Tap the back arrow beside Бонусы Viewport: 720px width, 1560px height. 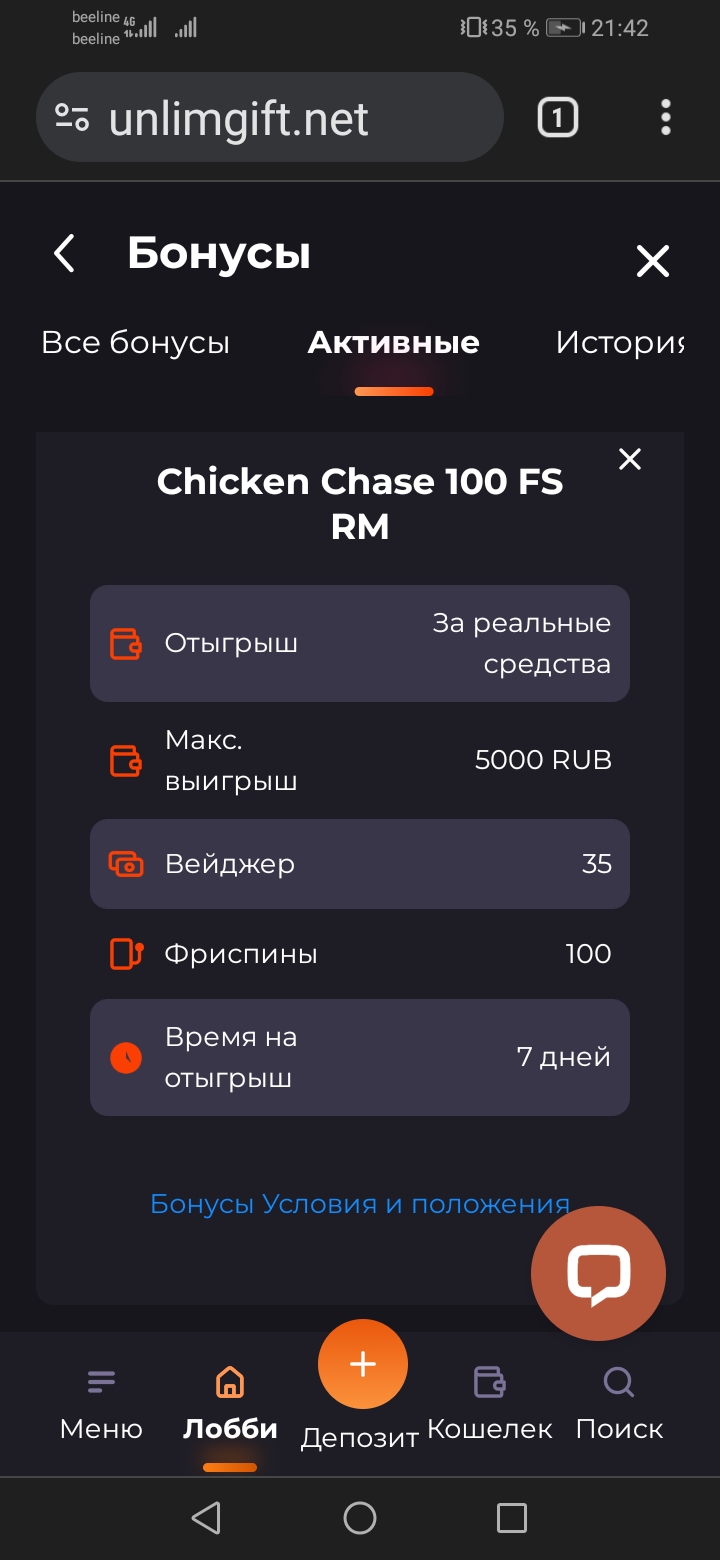[65, 254]
